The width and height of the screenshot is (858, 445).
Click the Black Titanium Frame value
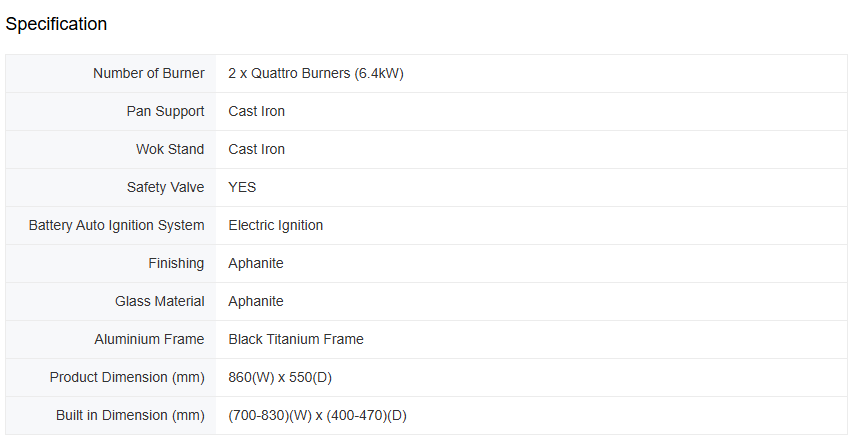point(296,339)
